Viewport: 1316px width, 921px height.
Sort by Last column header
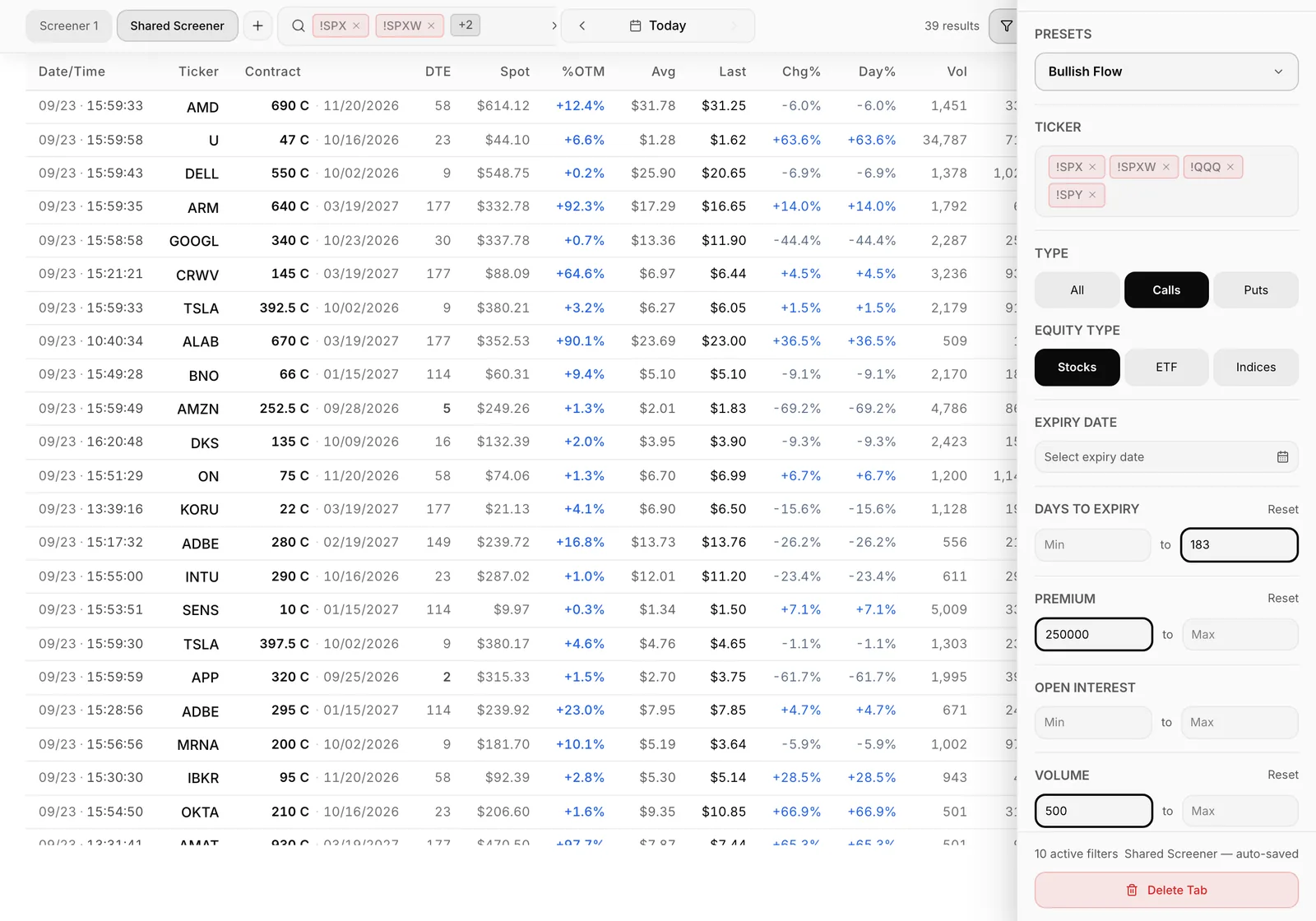click(x=732, y=72)
